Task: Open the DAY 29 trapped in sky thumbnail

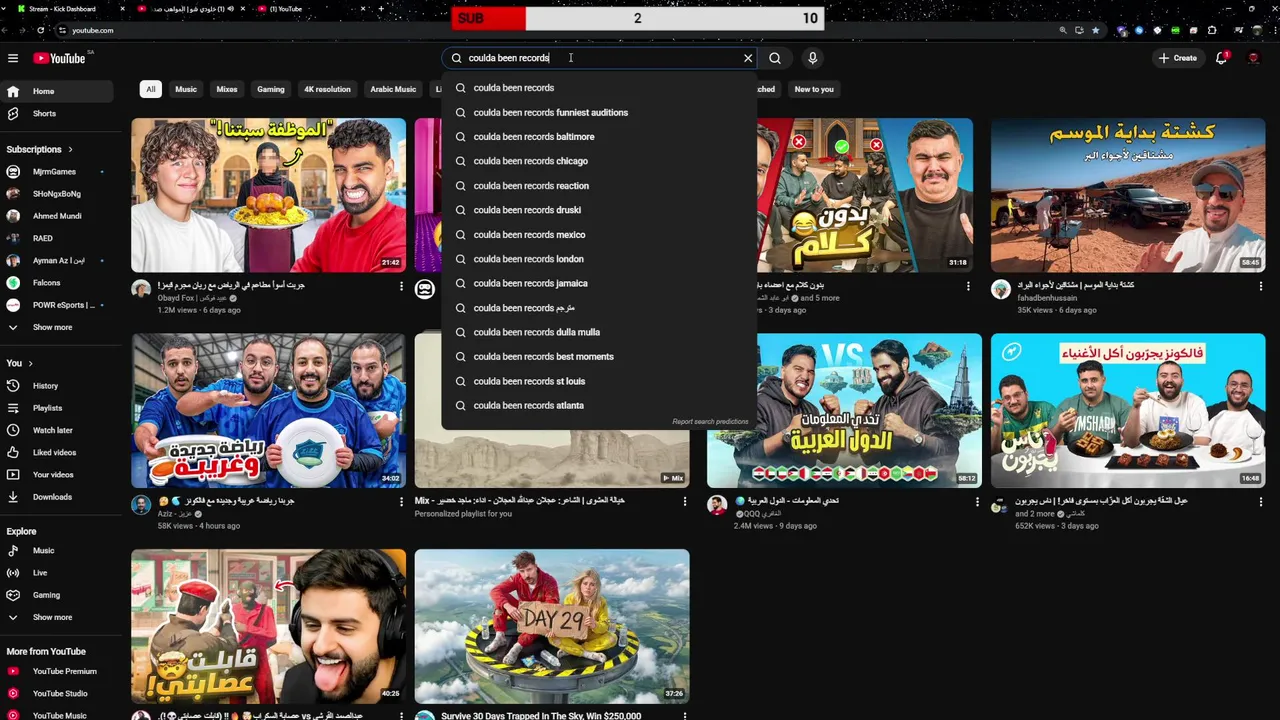Action: [x=552, y=626]
